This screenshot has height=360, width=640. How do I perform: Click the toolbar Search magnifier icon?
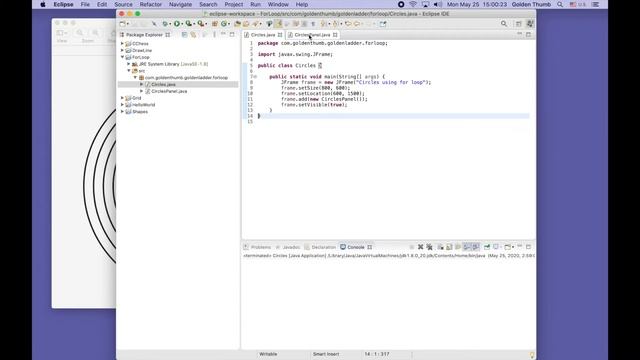(504, 24)
